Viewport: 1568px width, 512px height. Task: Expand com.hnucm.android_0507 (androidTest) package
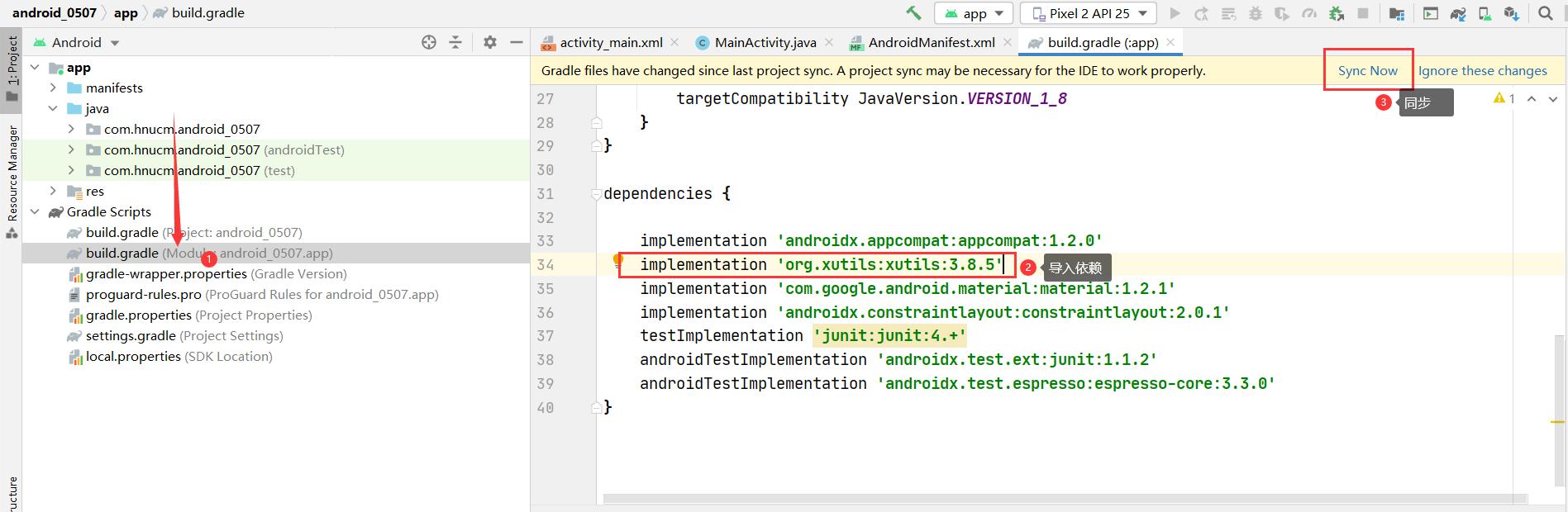71,149
